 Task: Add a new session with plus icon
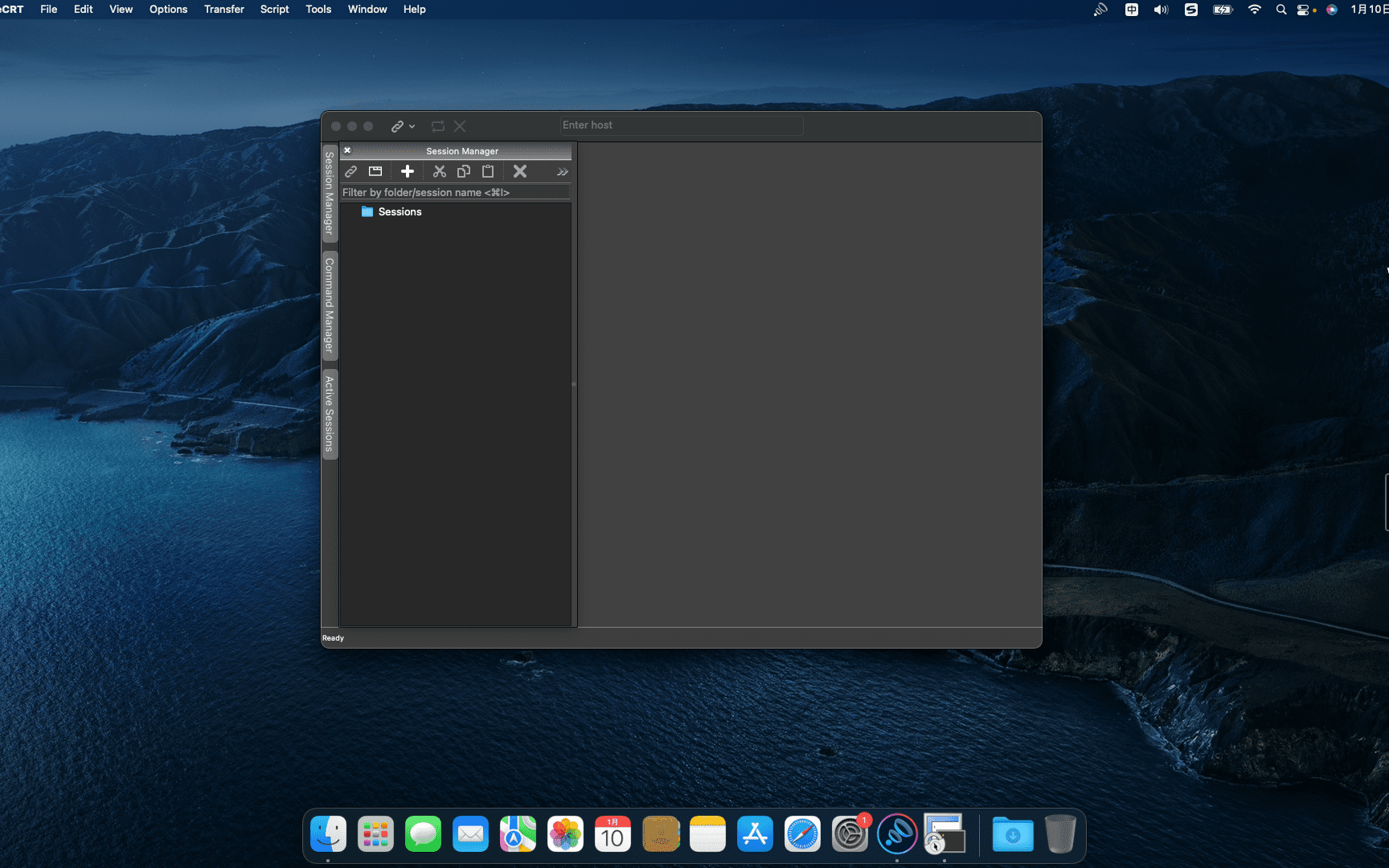click(x=408, y=171)
